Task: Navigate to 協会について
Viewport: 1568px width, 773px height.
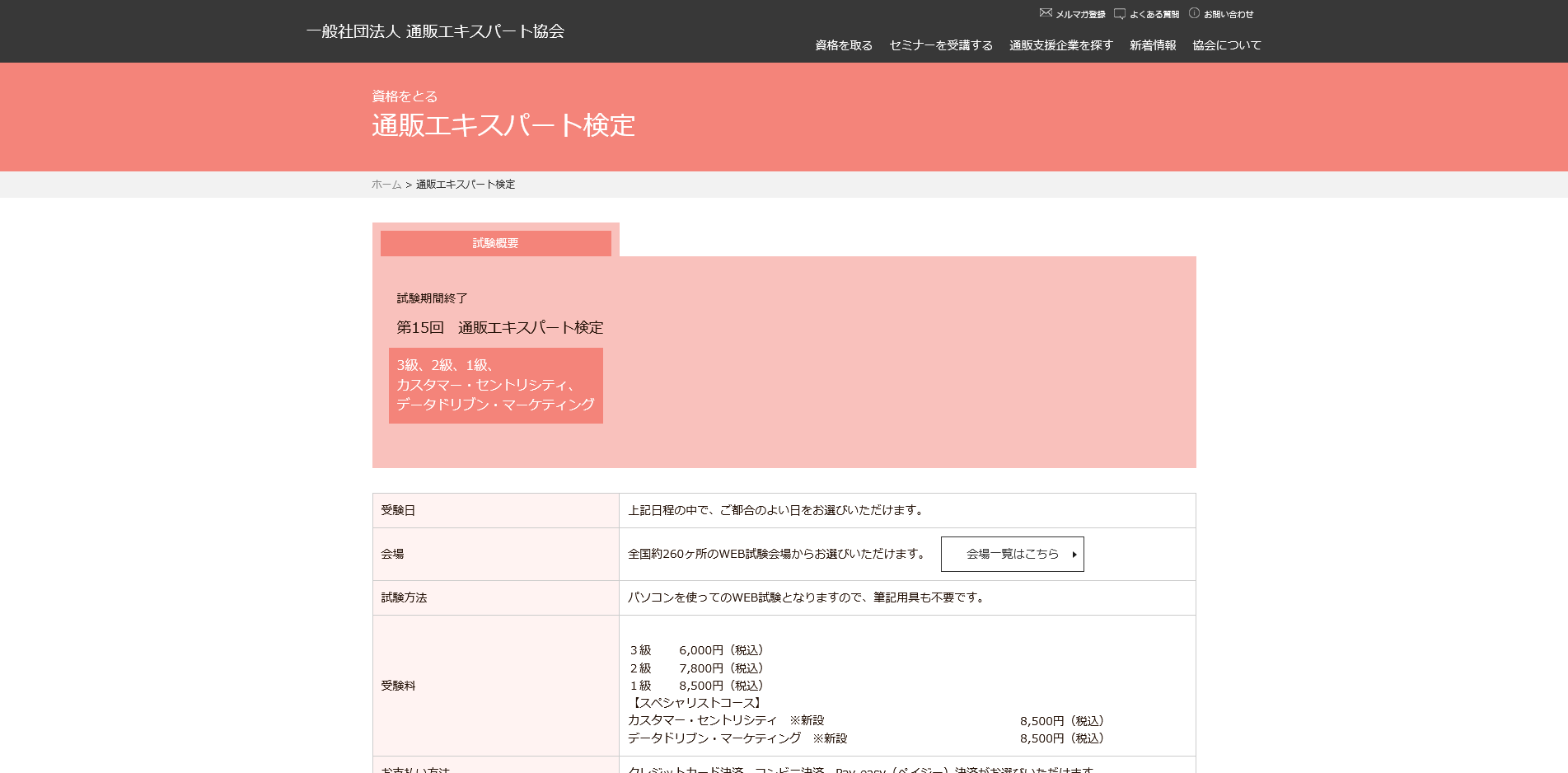Action: point(1227,45)
